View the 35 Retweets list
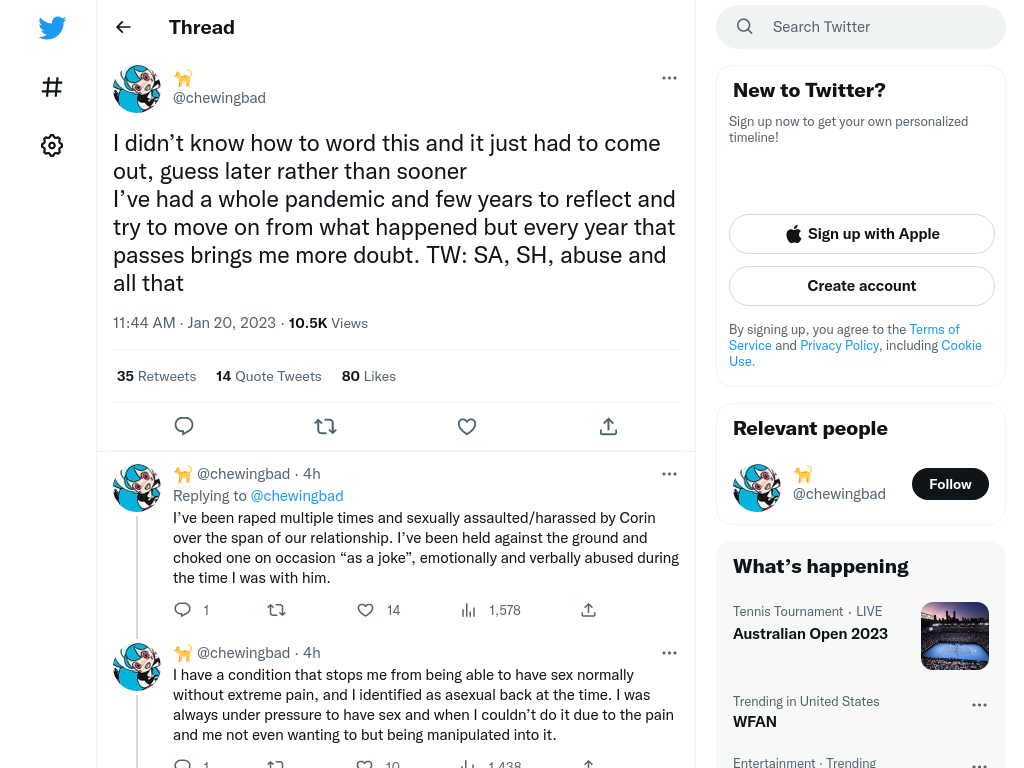Screen dimensions: 1024x768 (x=157, y=376)
